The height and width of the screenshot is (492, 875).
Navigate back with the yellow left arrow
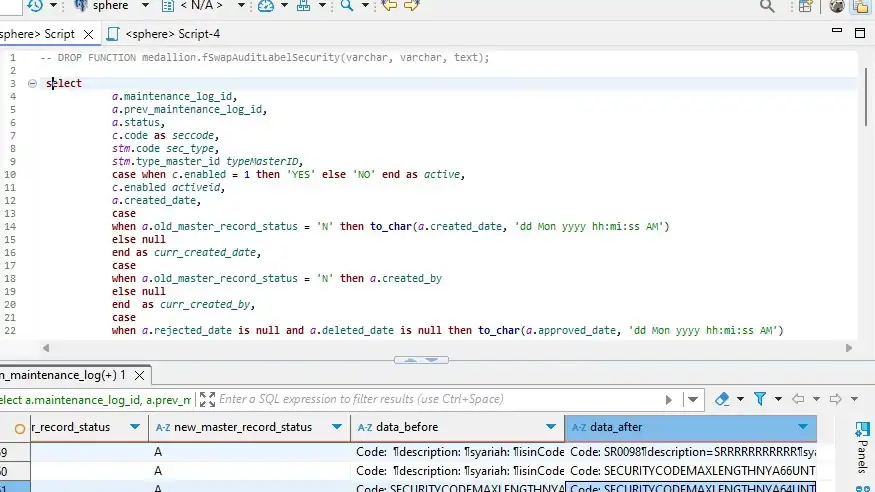pos(389,6)
